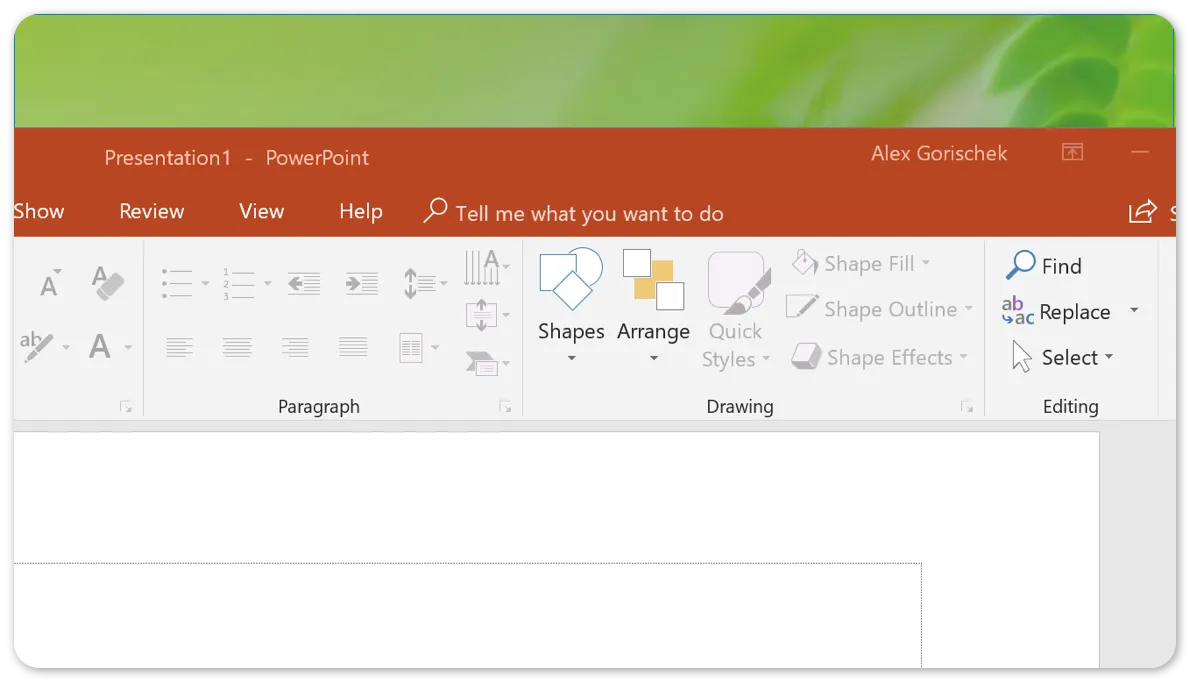Open the Paragraph dialog box launcher
This screenshot has width=1190, height=683.
point(506,407)
